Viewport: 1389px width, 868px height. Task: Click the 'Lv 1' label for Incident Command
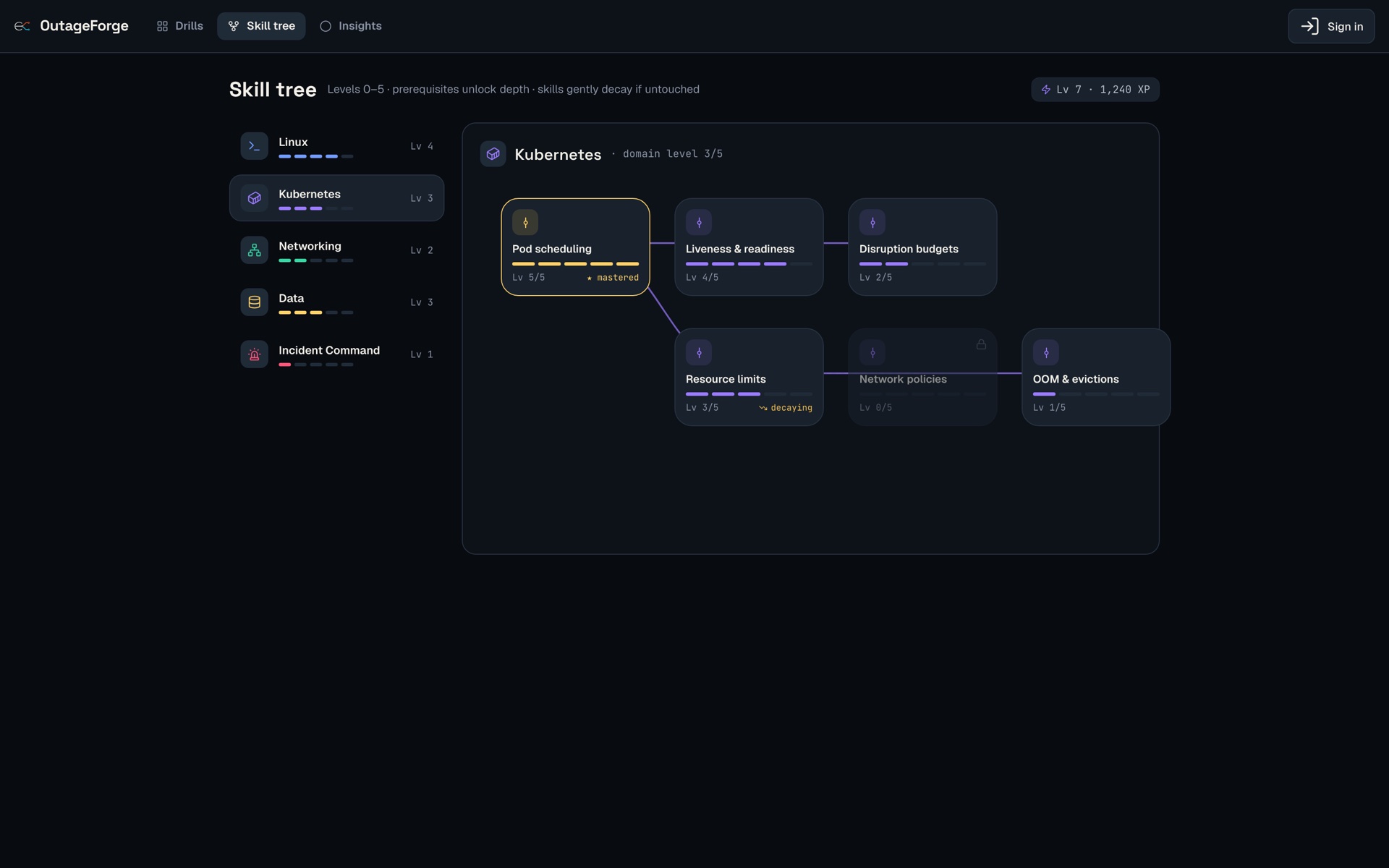(x=422, y=354)
